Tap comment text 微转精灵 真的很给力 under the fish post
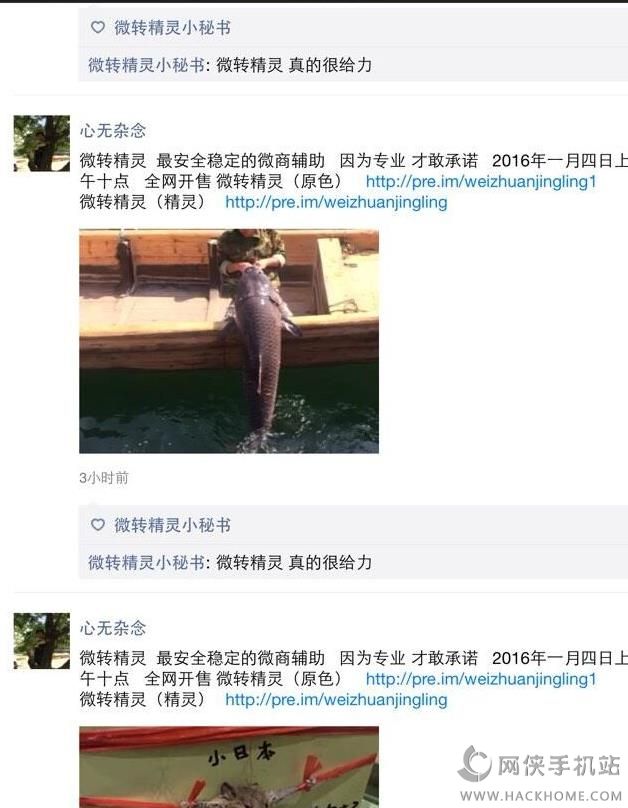This screenshot has height=808, width=628. pos(294,562)
